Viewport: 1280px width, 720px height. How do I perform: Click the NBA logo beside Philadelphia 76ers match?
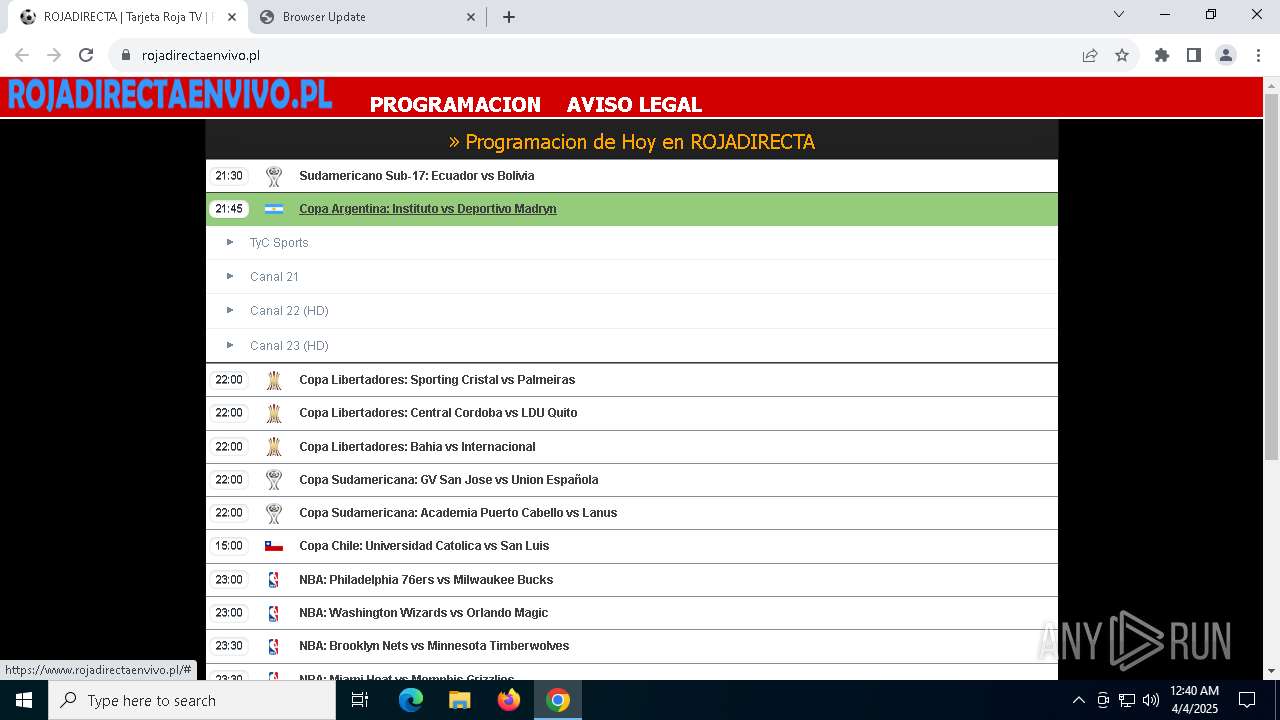pos(274,580)
